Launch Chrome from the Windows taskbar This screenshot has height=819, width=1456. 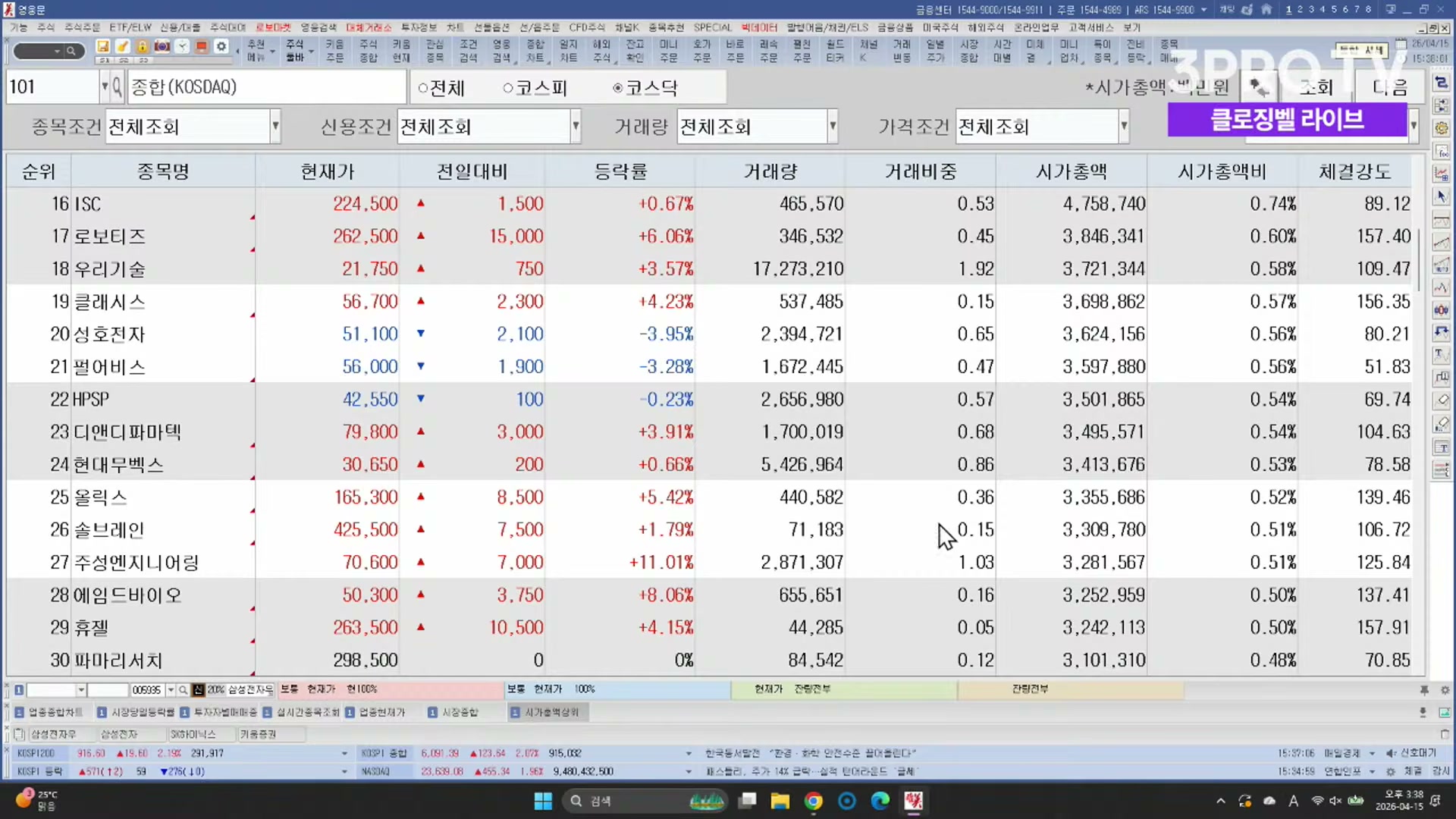813,801
